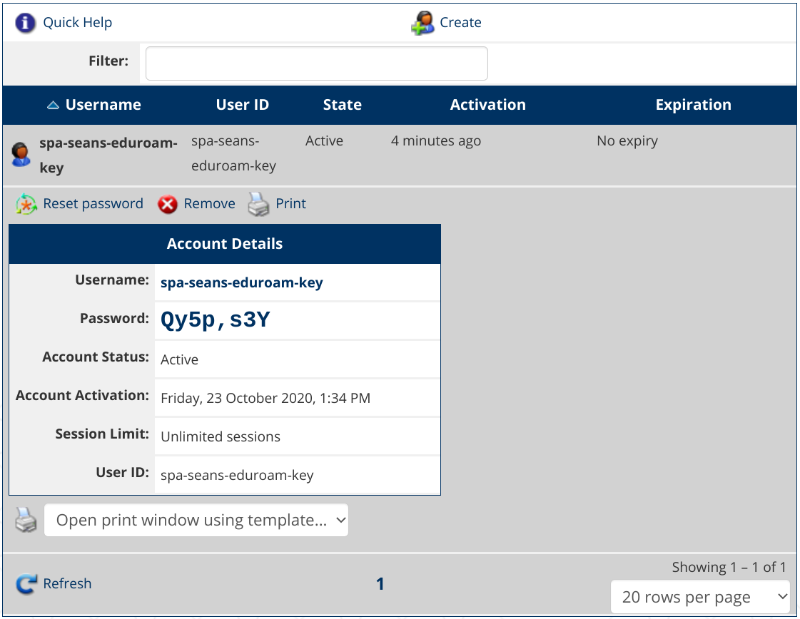Click the printer icon beside Print
The width and height of the screenshot is (800, 619).
(x=259, y=204)
